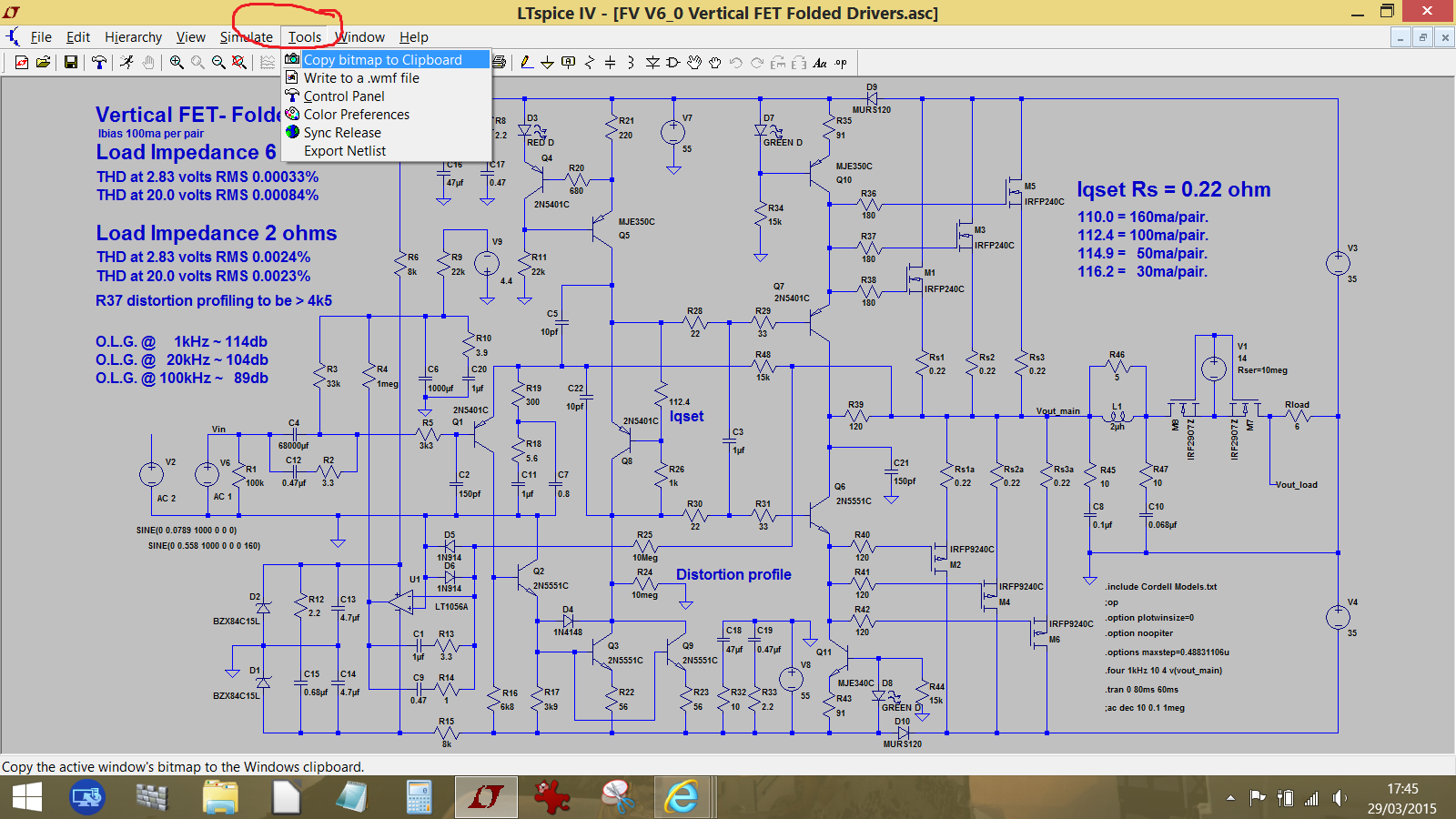Select the Label Net tool icon
Image resolution: width=1456 pixels, height=819 pixels.
click(x=568, y=62)
